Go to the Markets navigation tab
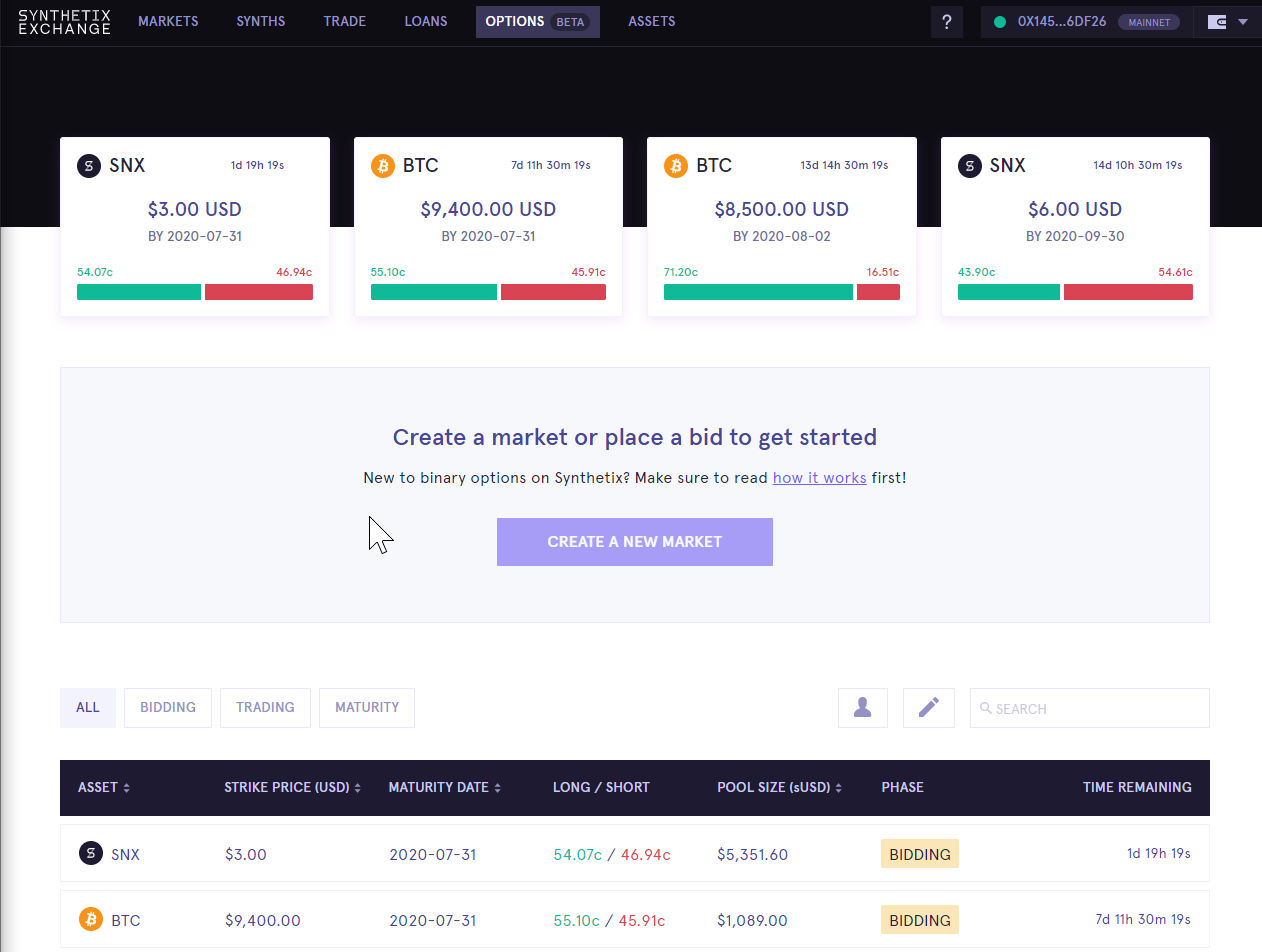 click(x=168, y=22)
